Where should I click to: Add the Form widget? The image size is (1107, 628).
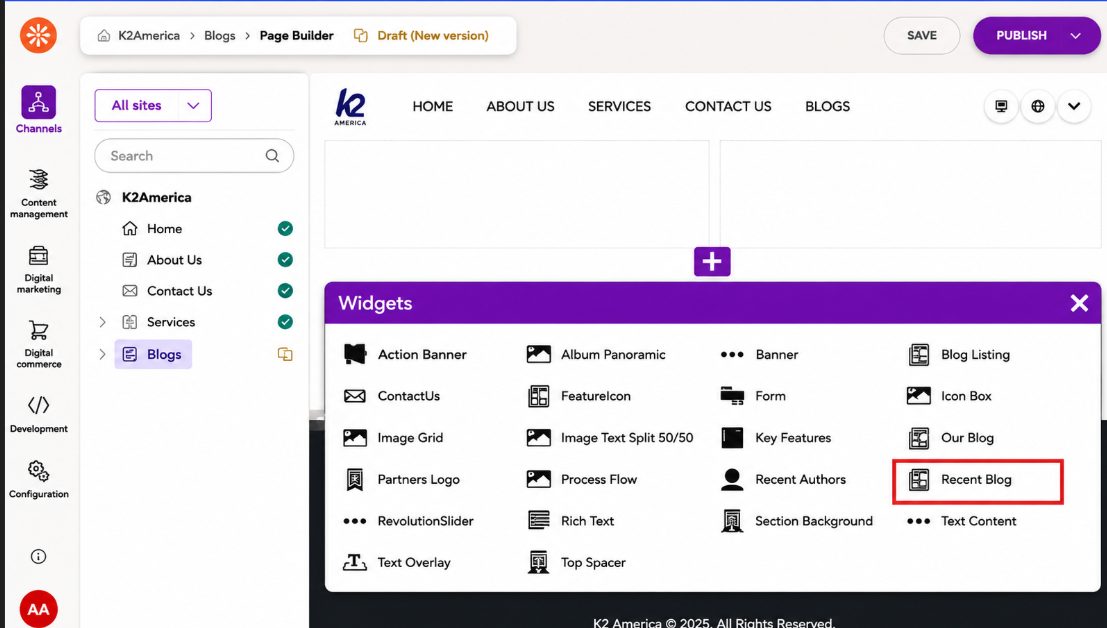(753, 396)
